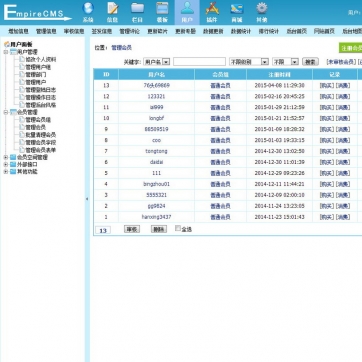Open 管理会员组 in the sidebar tree

(x=38, y=120)
